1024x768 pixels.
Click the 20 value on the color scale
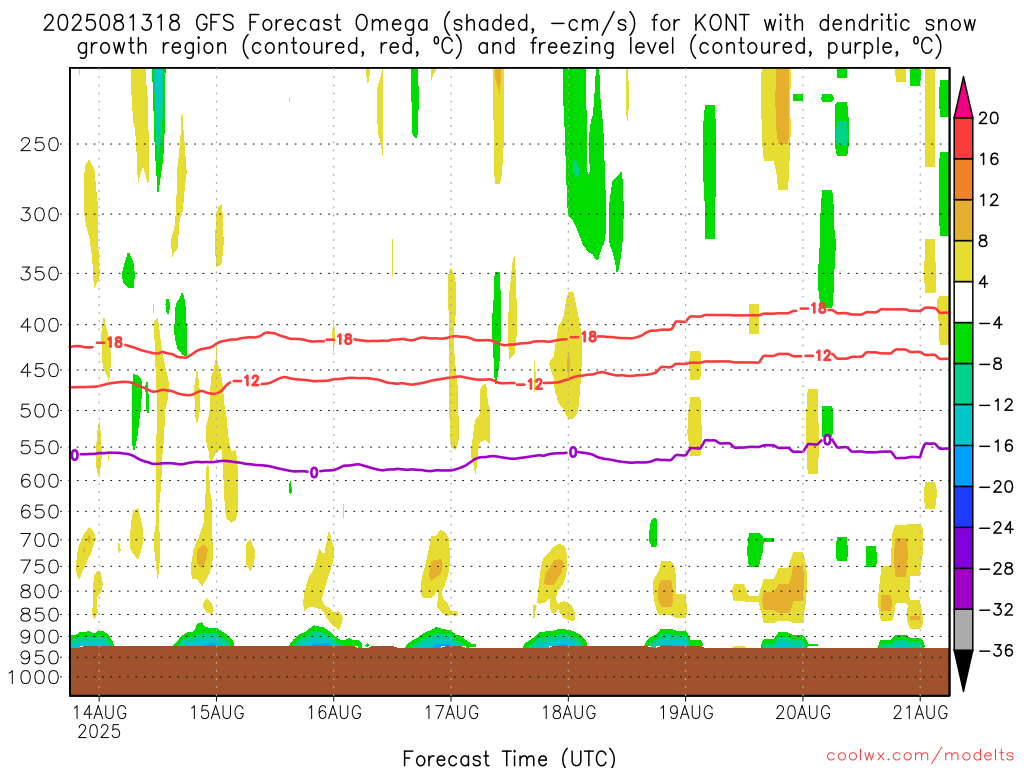[x=989, y=118]
